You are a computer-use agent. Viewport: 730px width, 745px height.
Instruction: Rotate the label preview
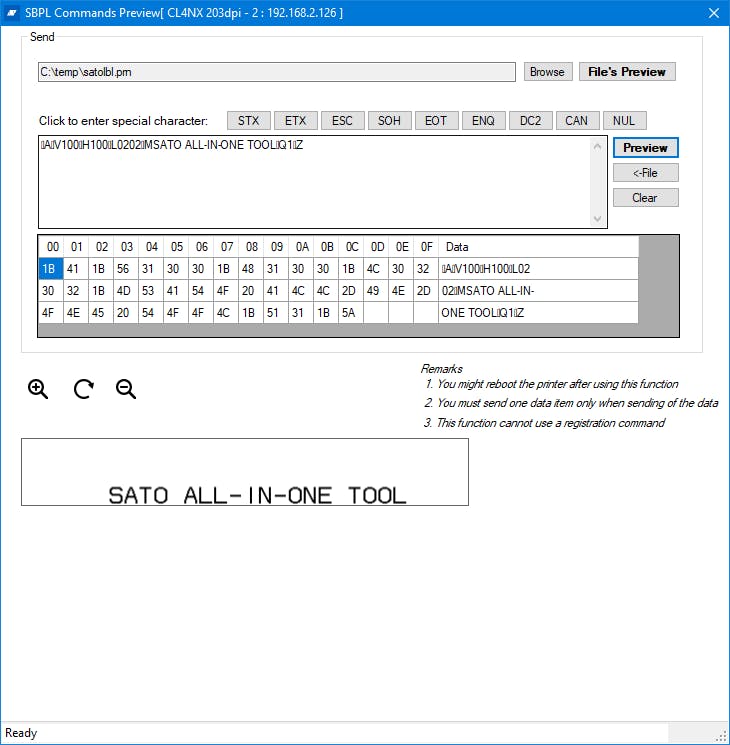pyautogui.click(x=84, y=389)
